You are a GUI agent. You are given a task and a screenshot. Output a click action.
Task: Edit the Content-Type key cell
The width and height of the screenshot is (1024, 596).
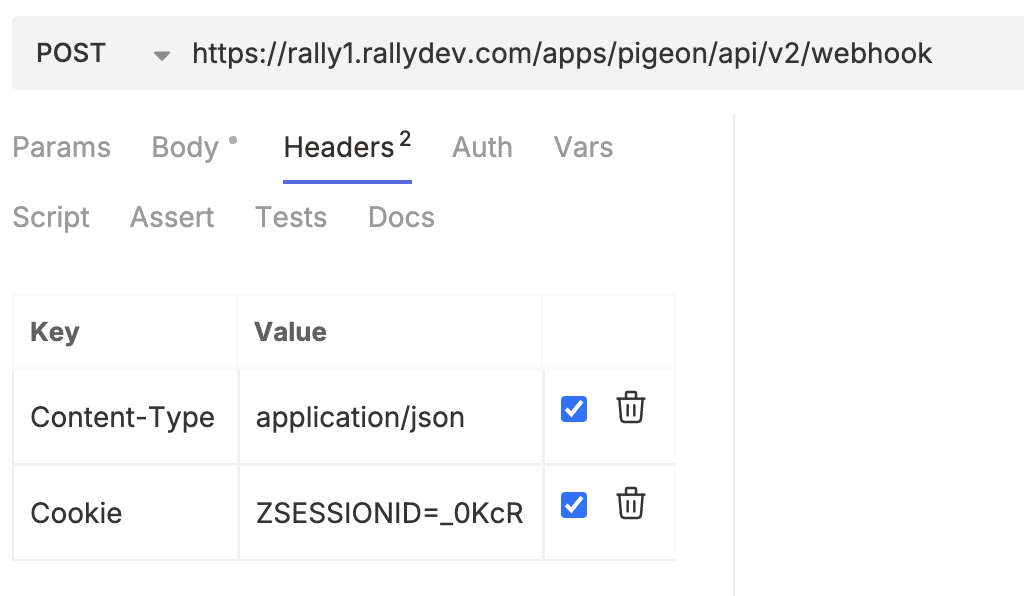[x=123, y=417]
